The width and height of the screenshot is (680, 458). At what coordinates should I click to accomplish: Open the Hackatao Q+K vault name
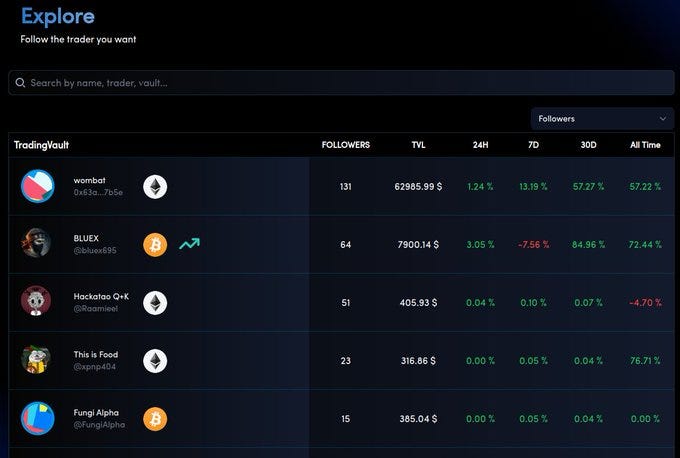point(103,296)
